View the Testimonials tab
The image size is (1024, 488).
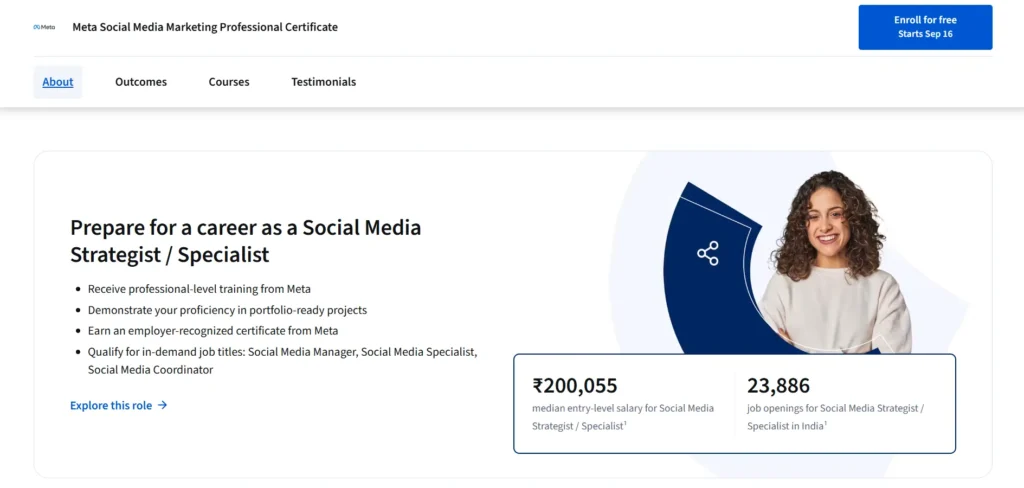point(323,82)
